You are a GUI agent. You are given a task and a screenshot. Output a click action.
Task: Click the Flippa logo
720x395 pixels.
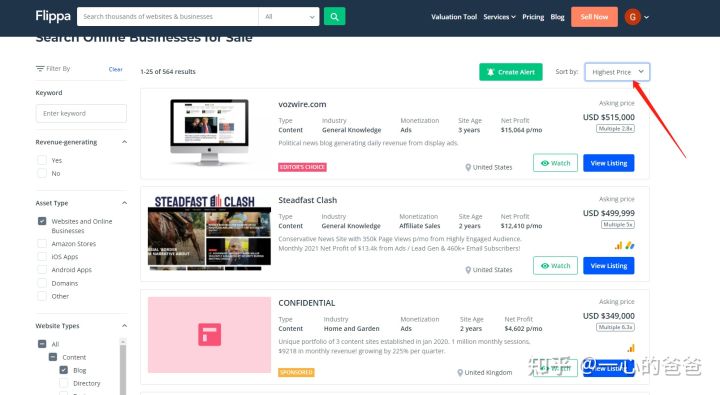coord(53,17)
